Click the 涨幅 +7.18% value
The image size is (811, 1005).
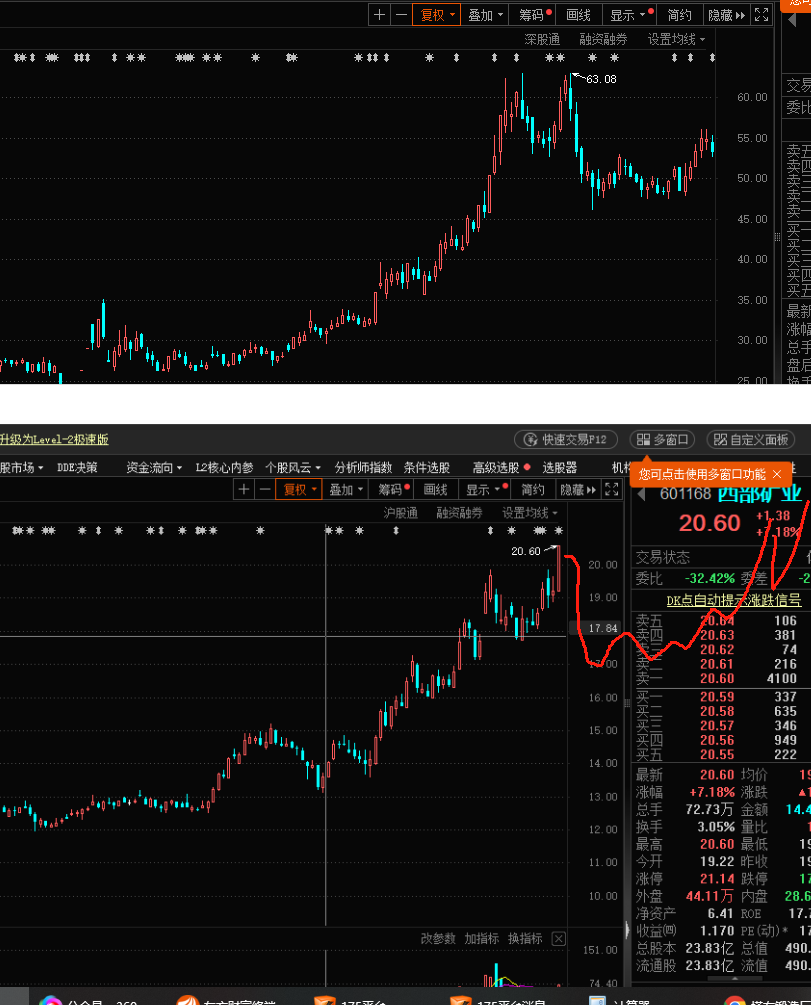(x=712, y=792)
